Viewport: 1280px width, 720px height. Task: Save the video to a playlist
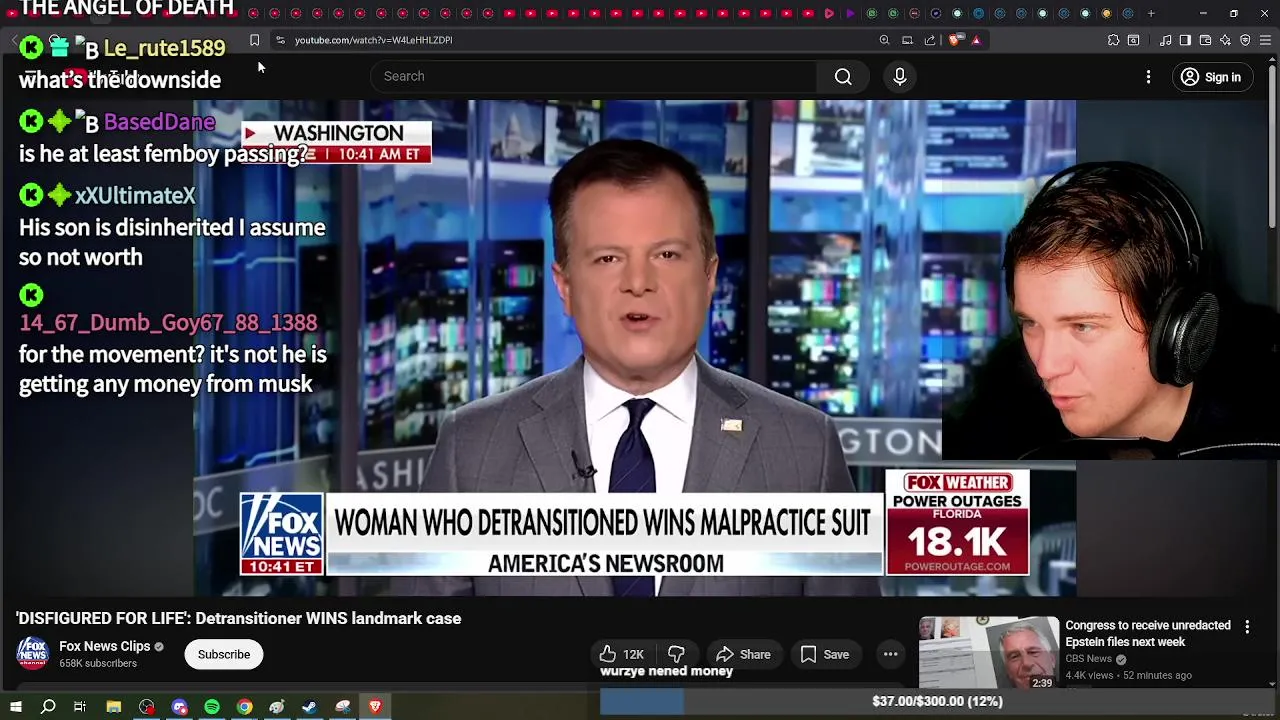(825, 655)
